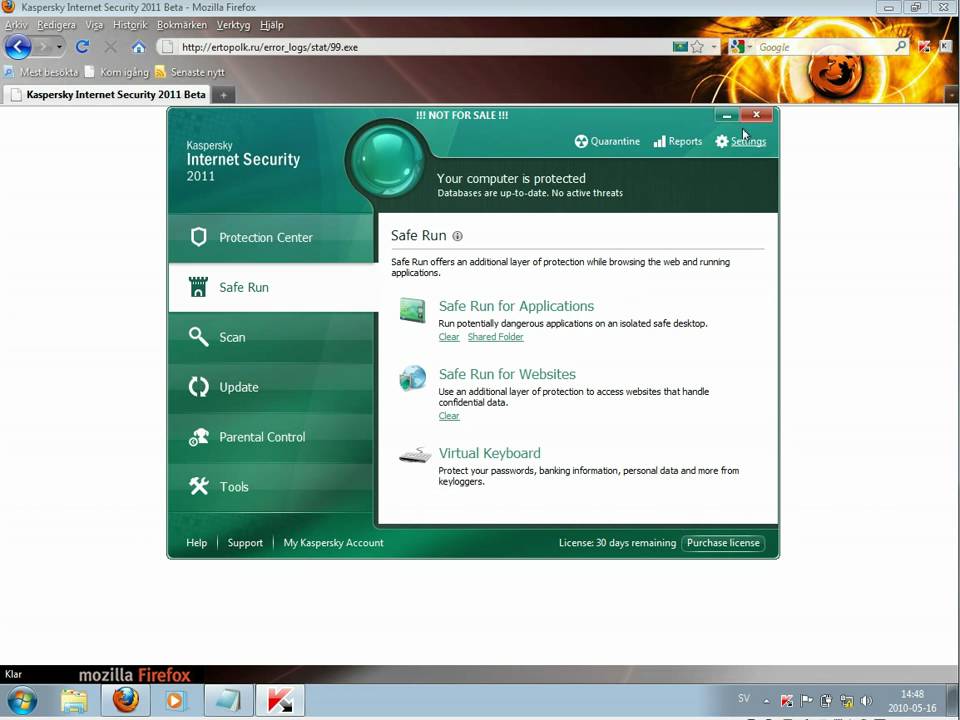The width and height of the screenshot is (960, 720).
Task: Open Kom igång bookmark
Action: point(117,72)
